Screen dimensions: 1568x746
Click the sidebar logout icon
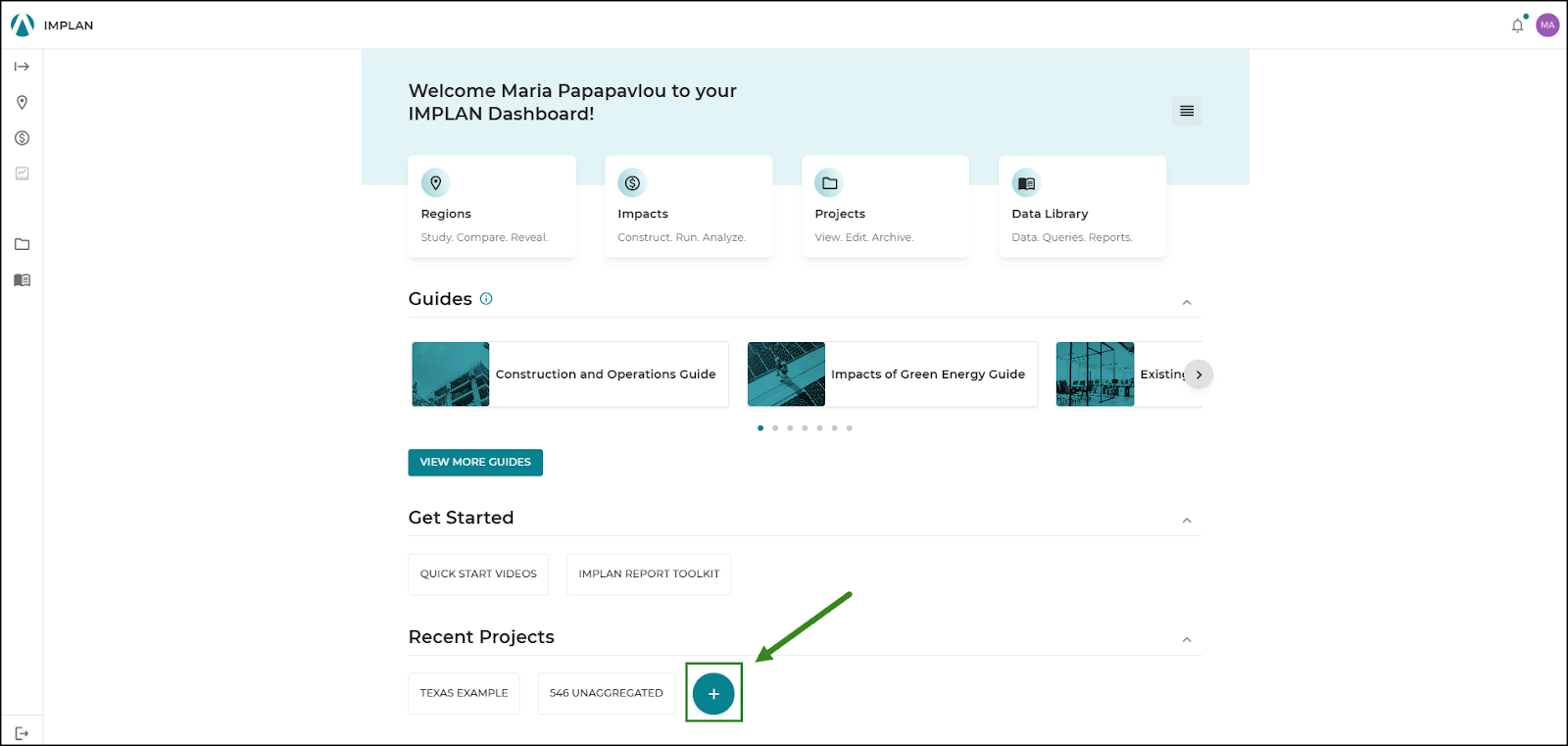click(x=22, y=733)
